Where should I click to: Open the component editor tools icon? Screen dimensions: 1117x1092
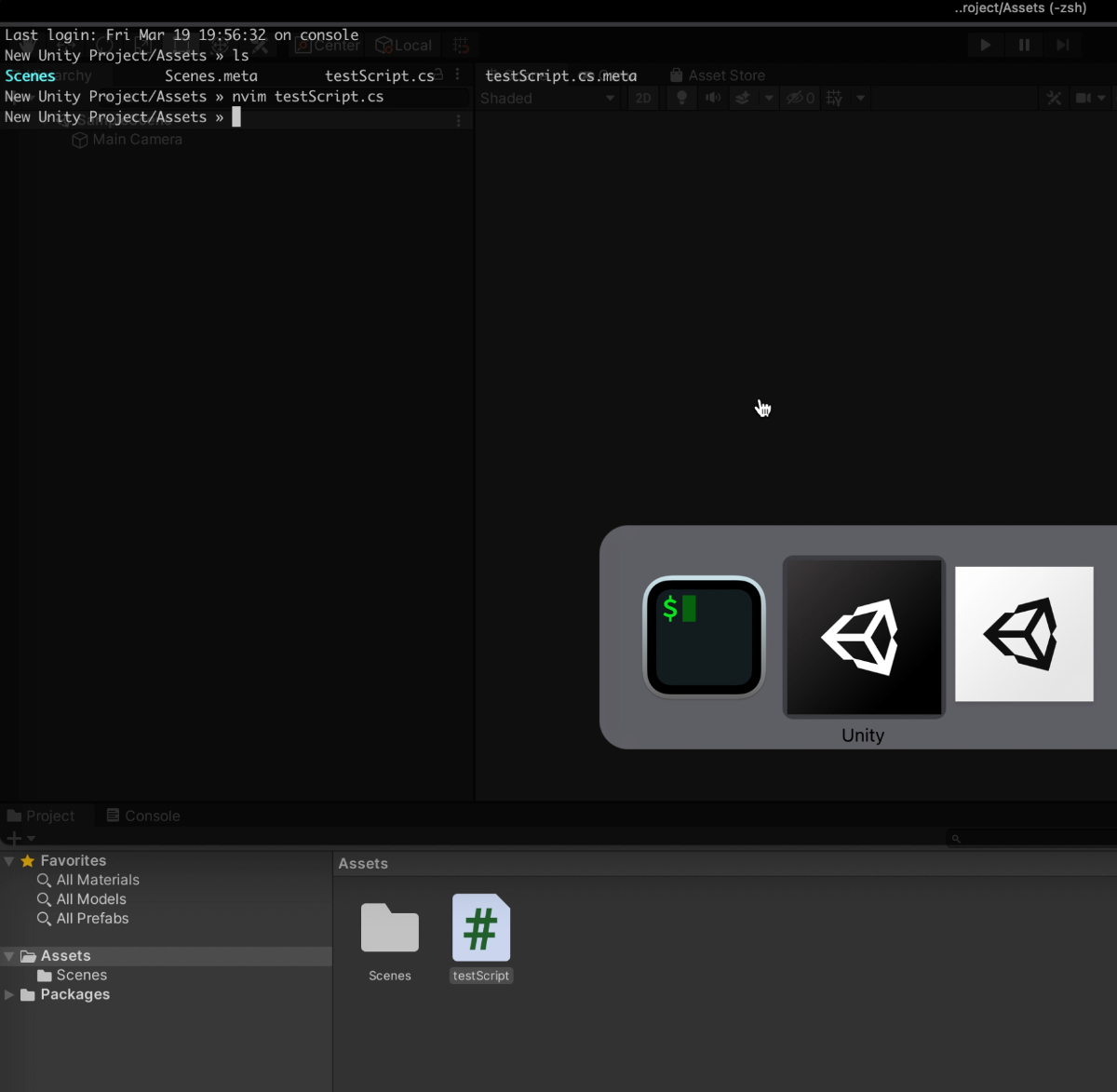pos(1054,98)
